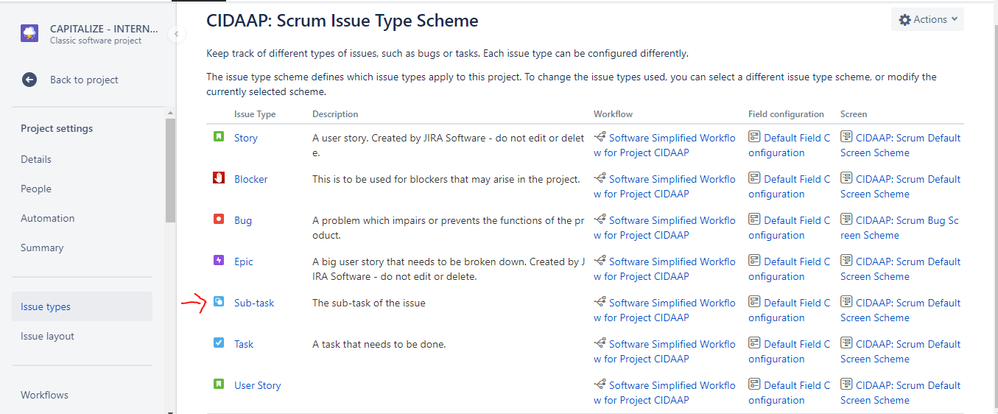Open Software Simplified Workflow link for Story
Viewport: 998px width, 414px height.
pyautogui.click(x=664, y=145)
